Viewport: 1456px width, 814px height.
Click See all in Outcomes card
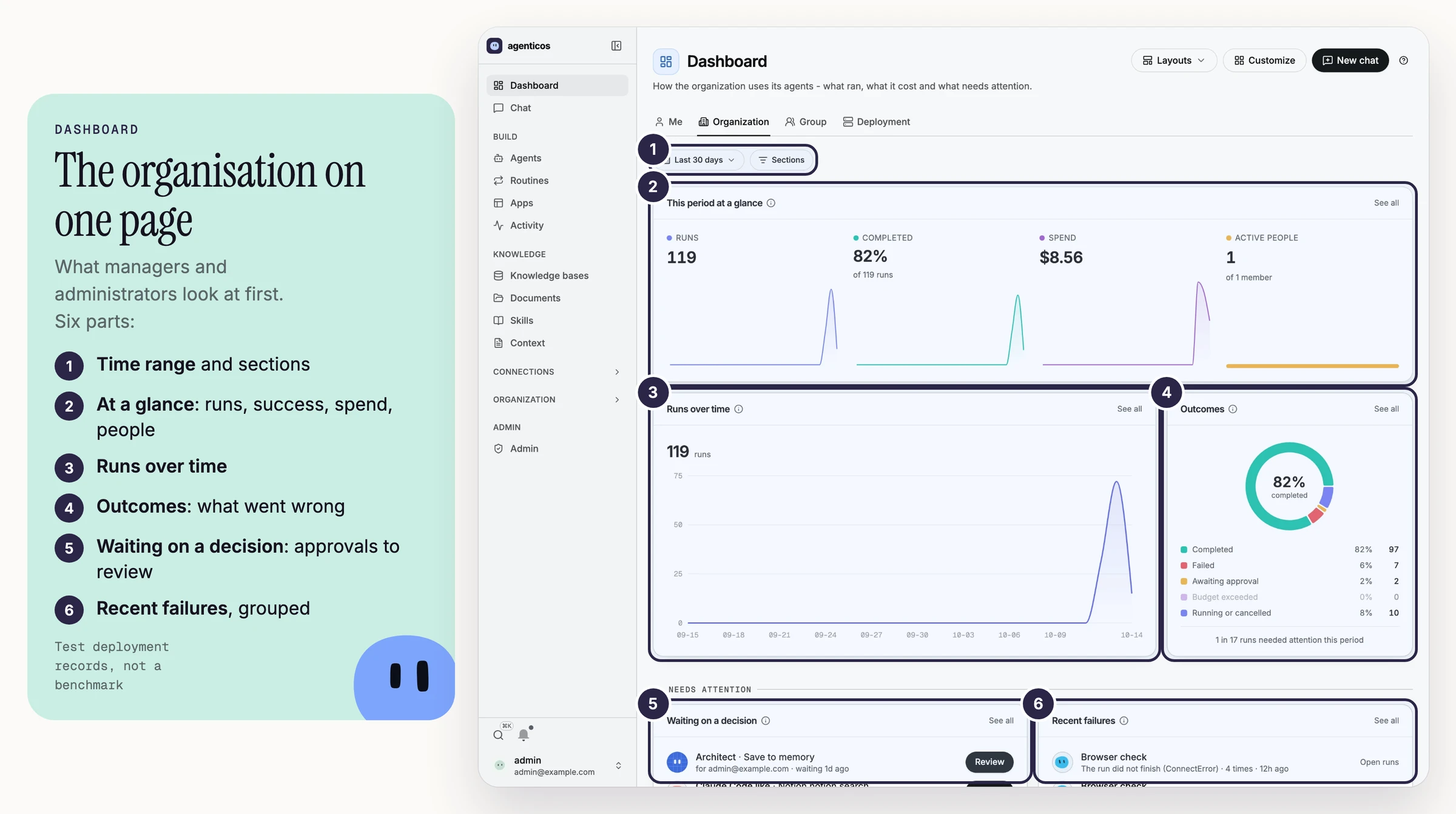pyautogui.click(x=1386, y=409)
